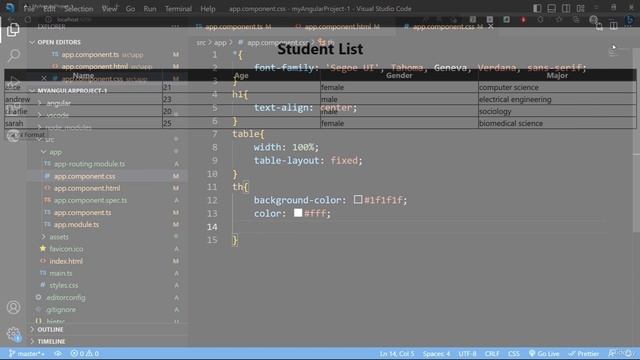The height and width of the screenshot is (360, 640).
Task: Open styles.css in the file tree
Action: (64, 285)
